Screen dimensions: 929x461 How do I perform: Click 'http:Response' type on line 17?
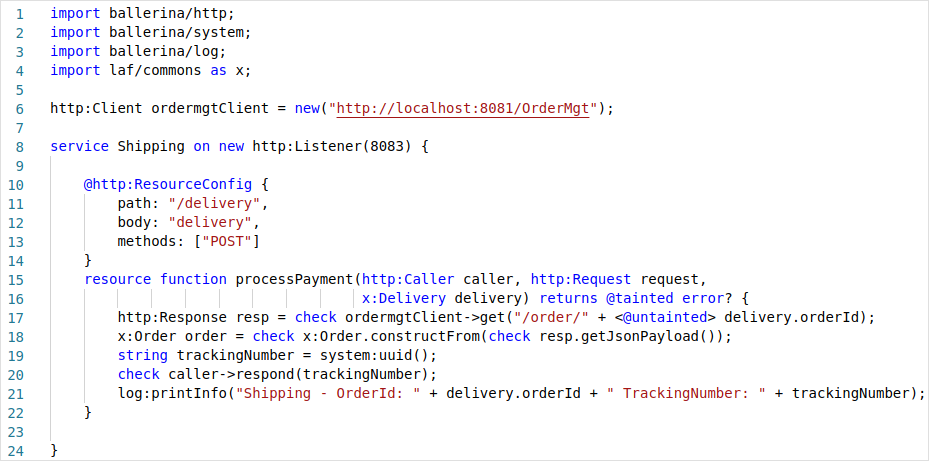172,317
